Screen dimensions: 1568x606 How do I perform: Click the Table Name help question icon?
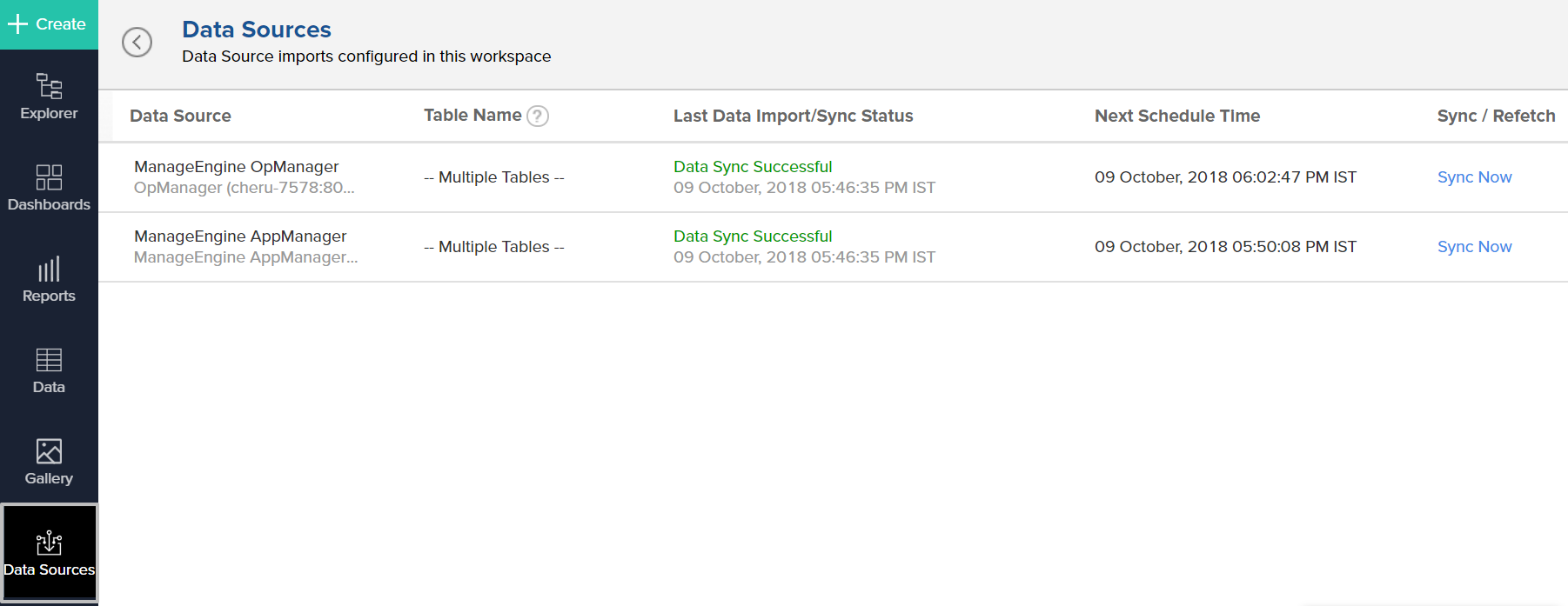coord(538,116)
